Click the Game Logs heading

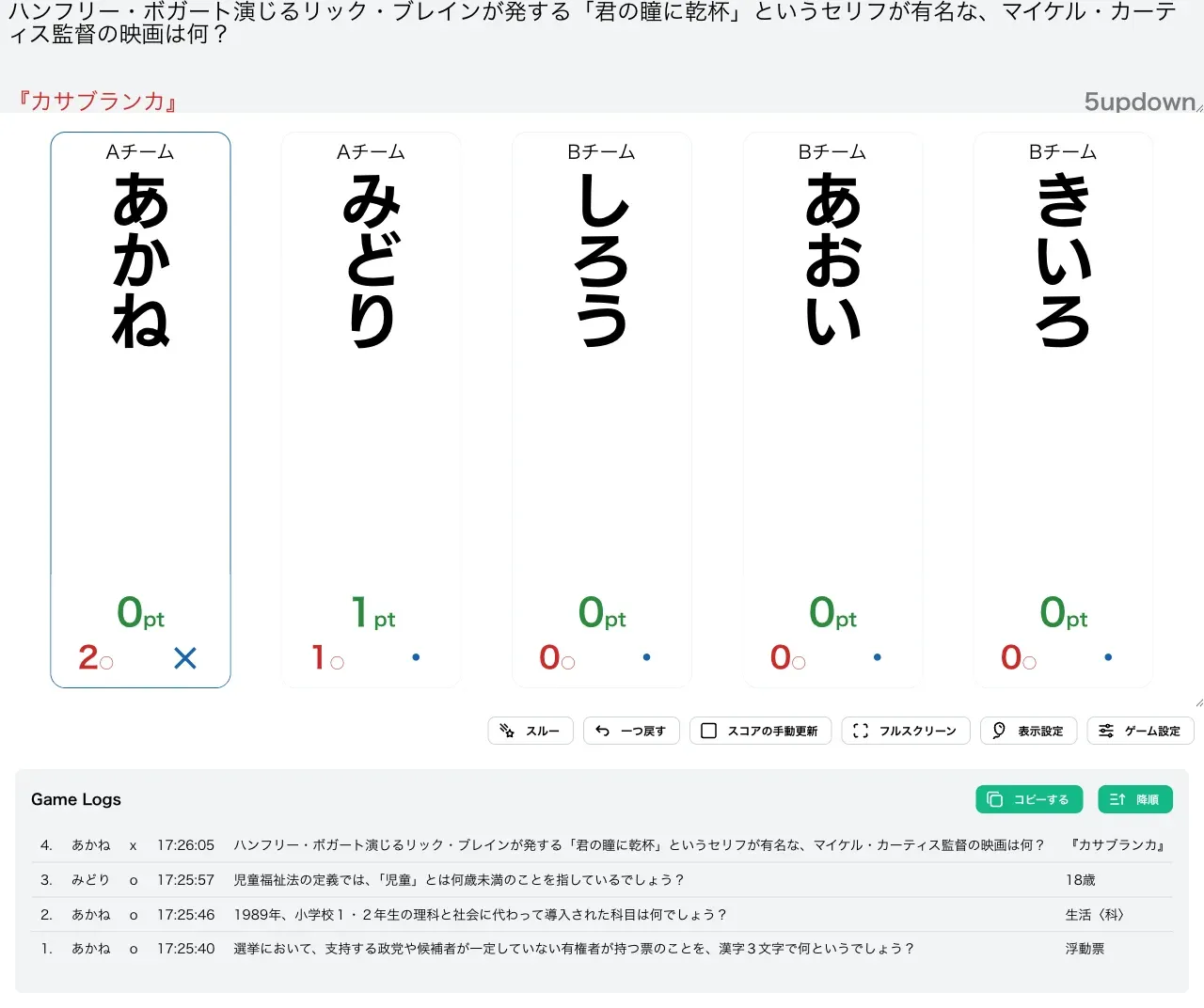click(76, 799)
